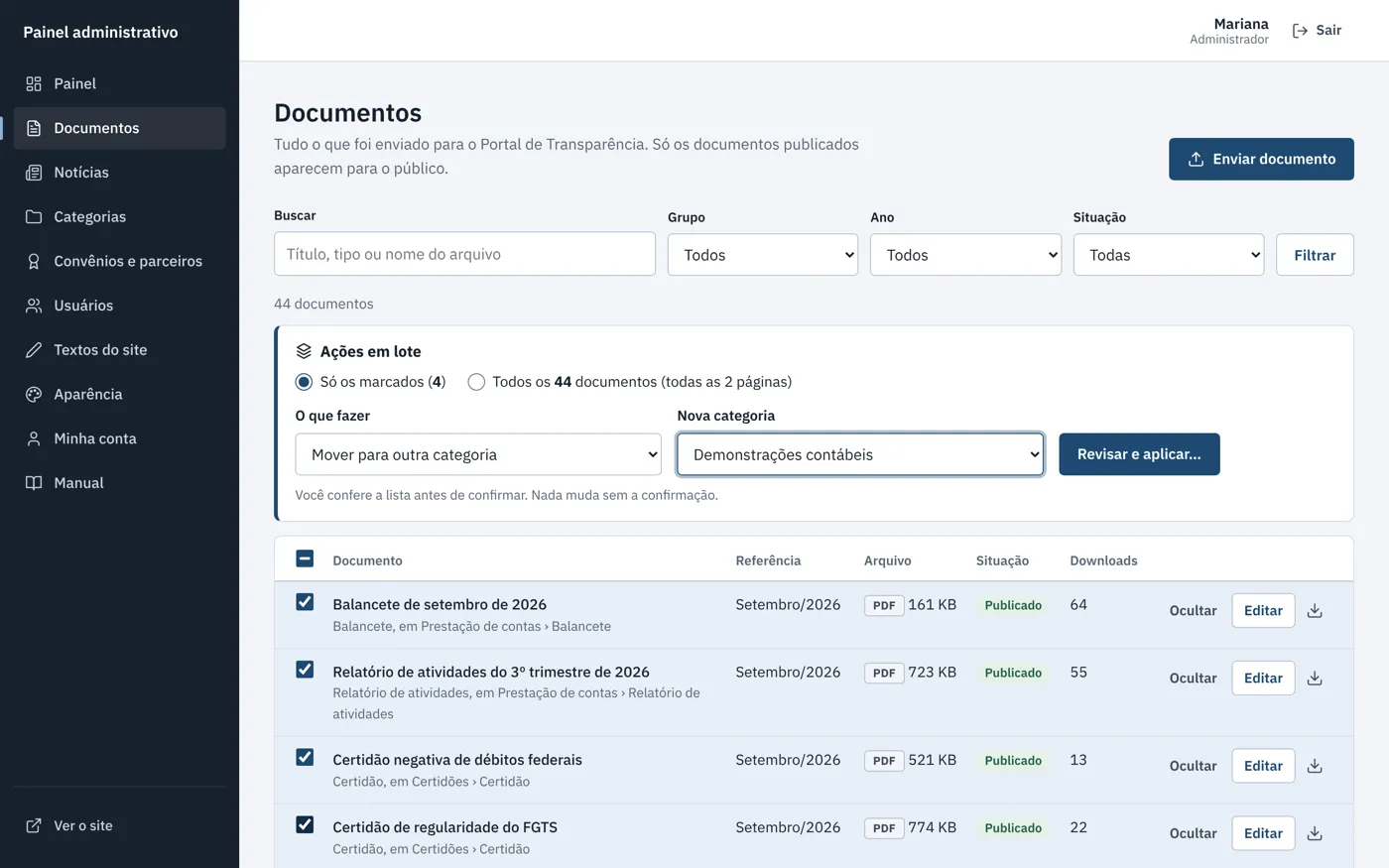
Task: Click Revisar e aplicar button
Action: click(1139, 454)
